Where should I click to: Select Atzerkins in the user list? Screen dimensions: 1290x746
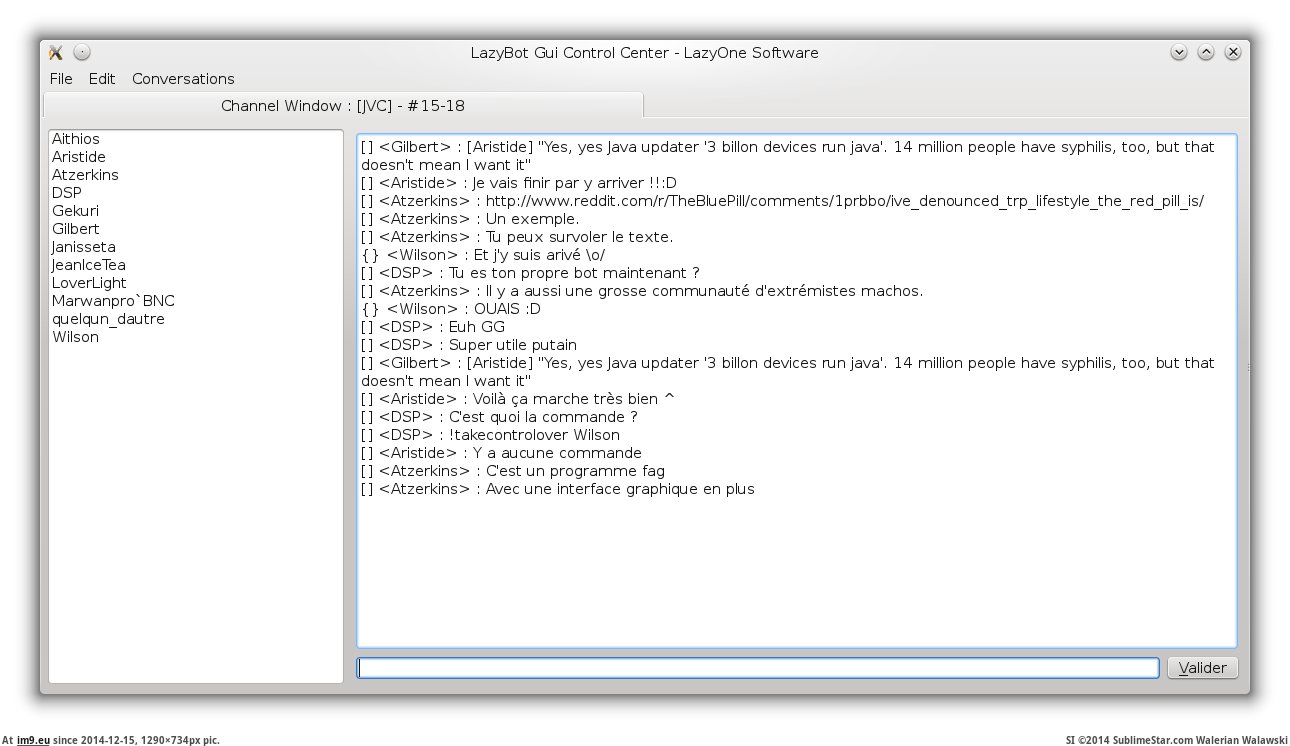[x=85, y=175]
